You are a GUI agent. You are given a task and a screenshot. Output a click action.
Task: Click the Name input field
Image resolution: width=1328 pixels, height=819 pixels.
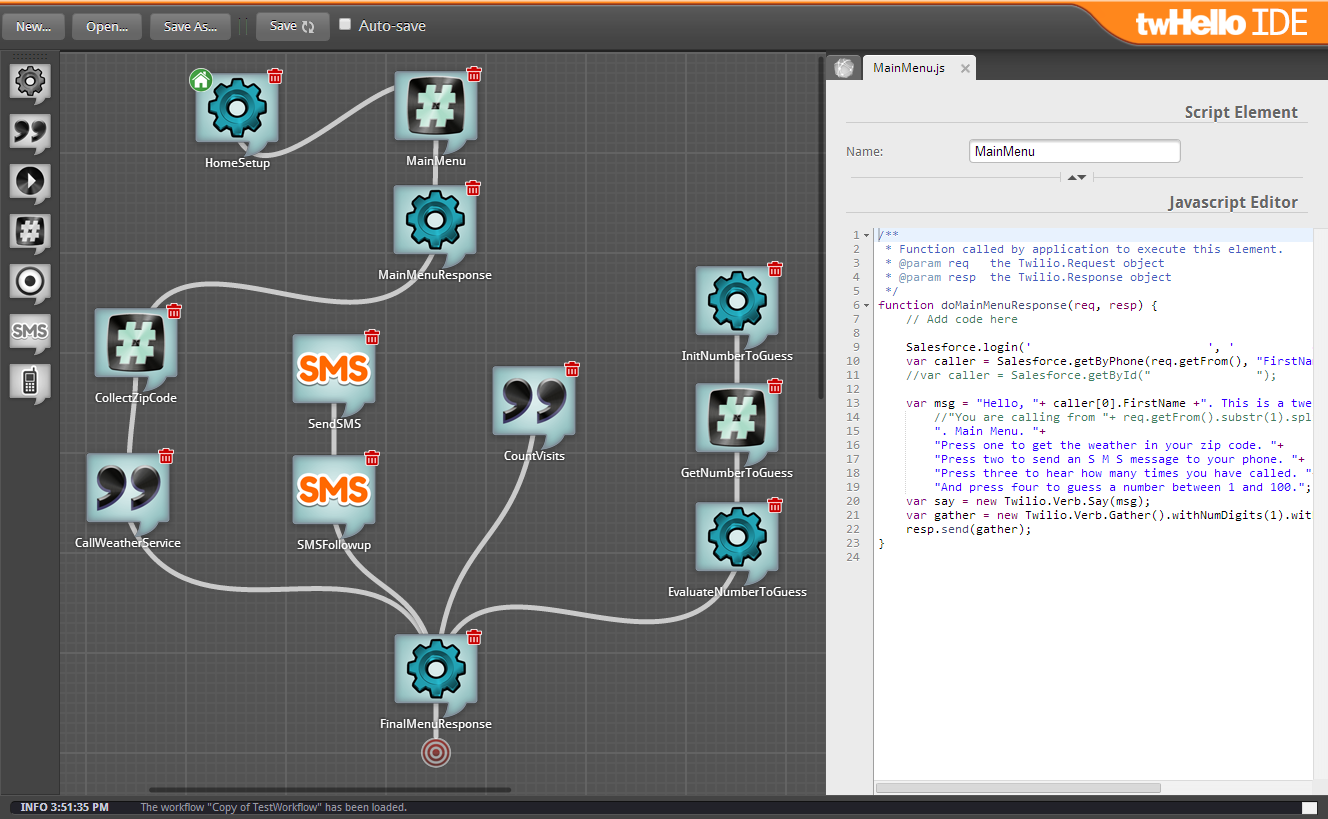pos(1074,152)
